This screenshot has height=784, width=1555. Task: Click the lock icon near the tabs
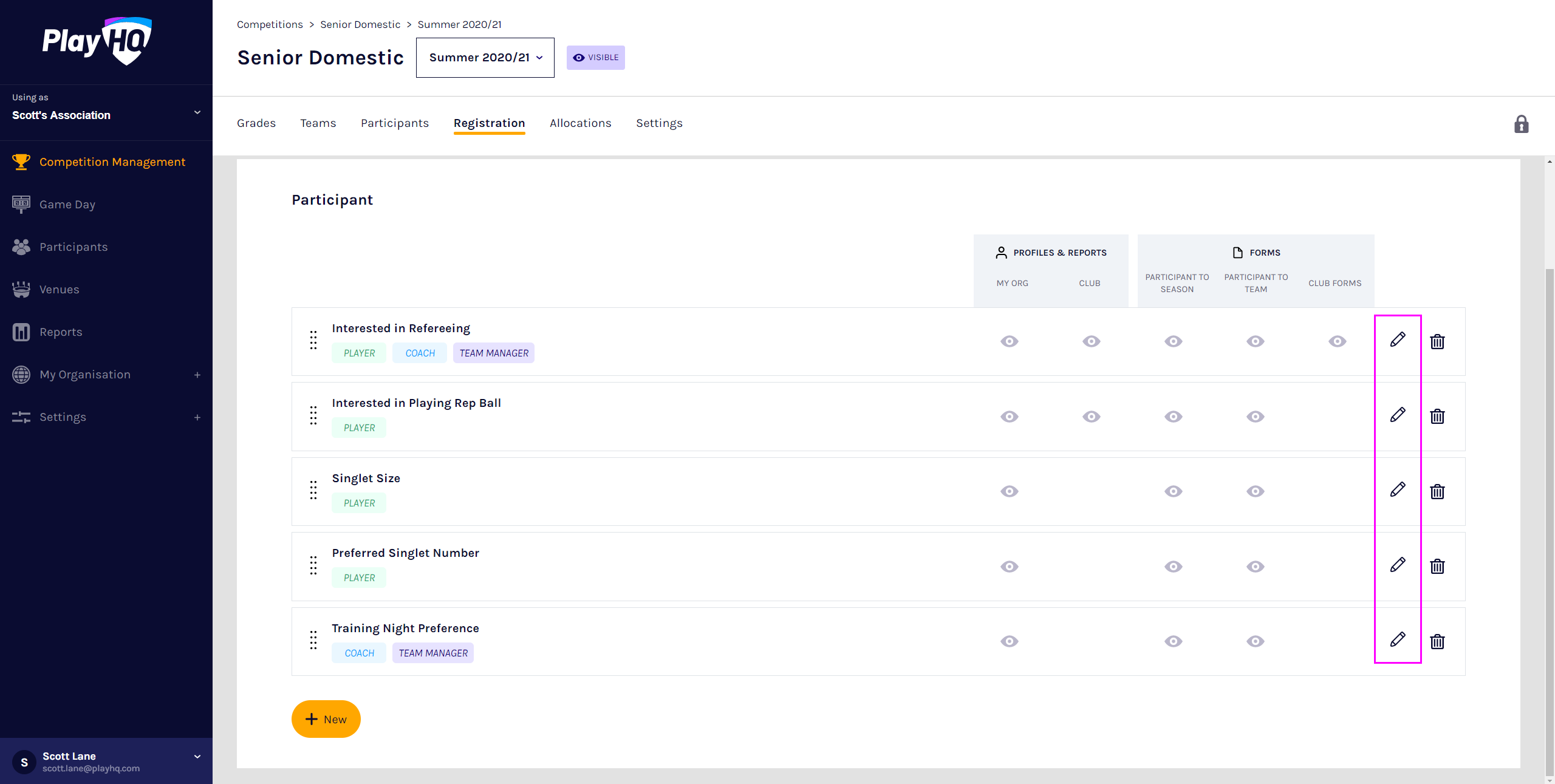[x=1521, y=124]
